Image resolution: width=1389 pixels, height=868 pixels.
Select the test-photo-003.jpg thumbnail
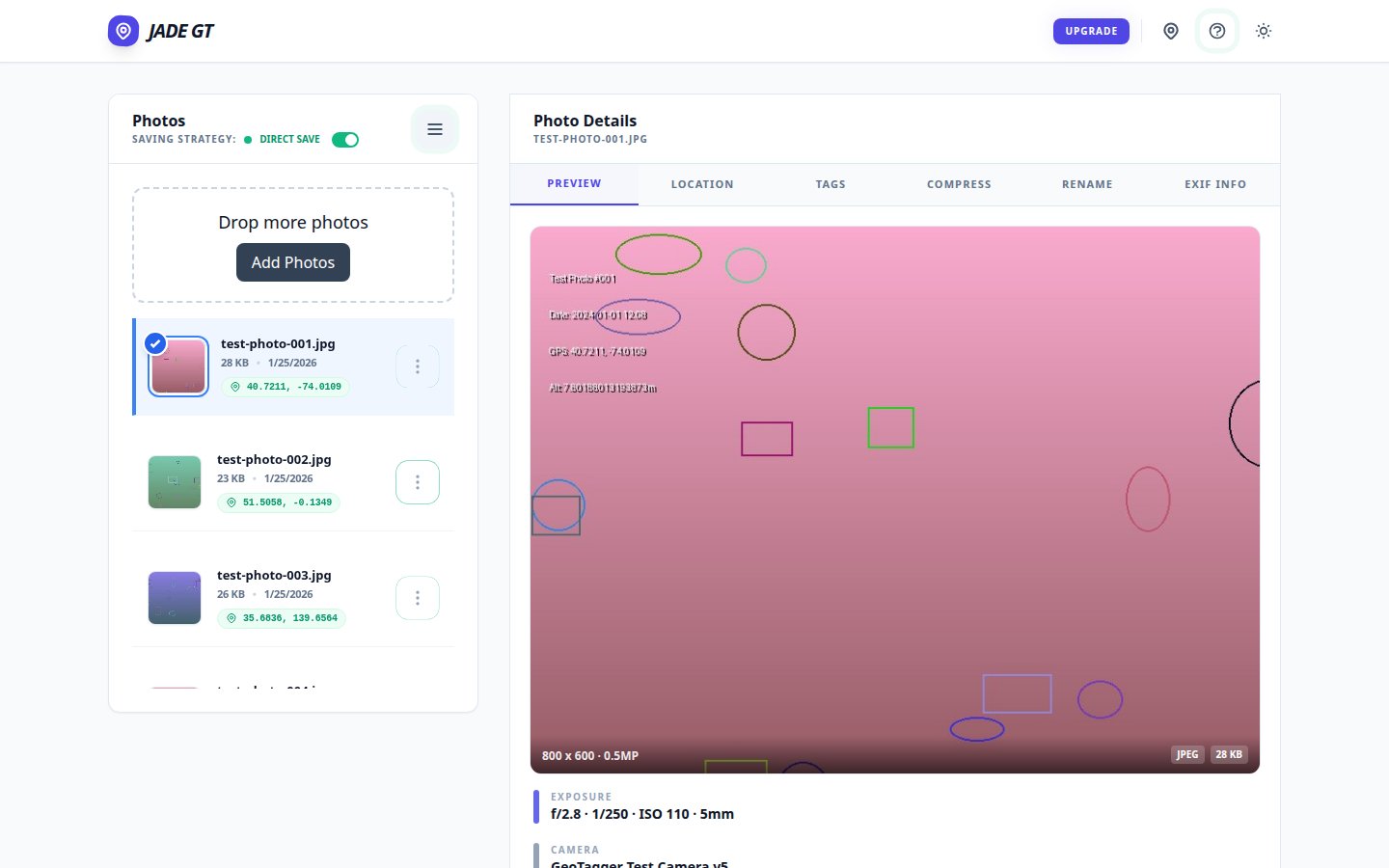(175, 598)
